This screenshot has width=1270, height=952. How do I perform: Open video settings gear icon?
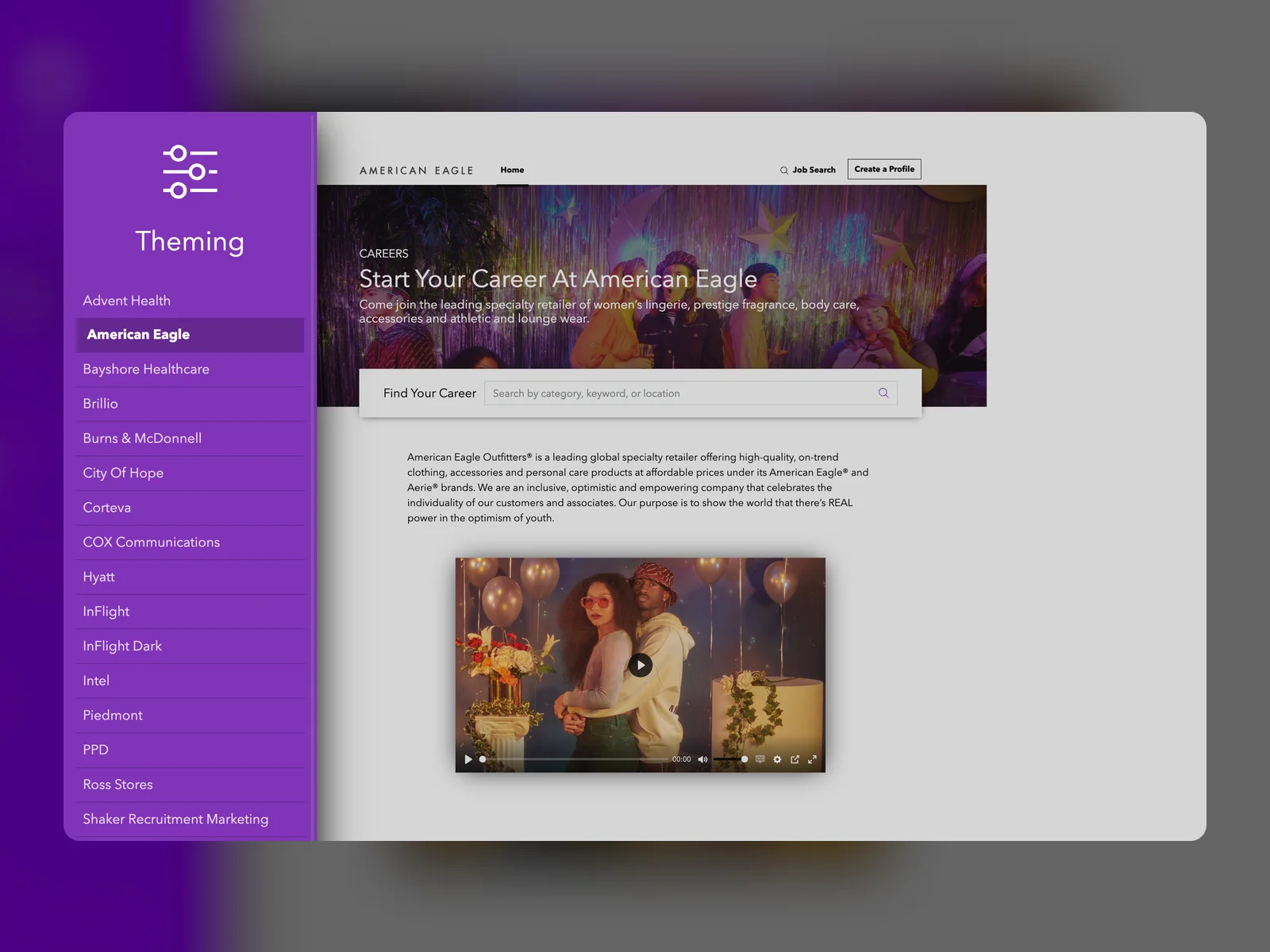coord(777,759)
